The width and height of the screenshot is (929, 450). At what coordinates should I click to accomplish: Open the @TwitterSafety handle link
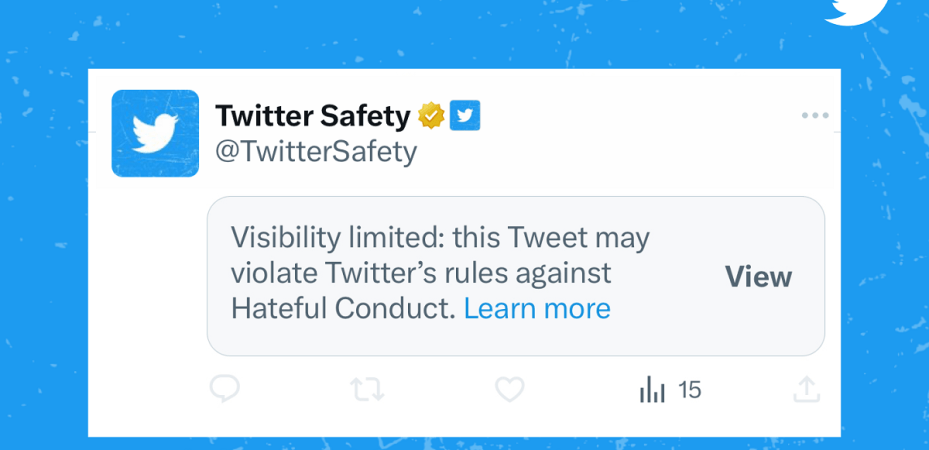[316, 152]
